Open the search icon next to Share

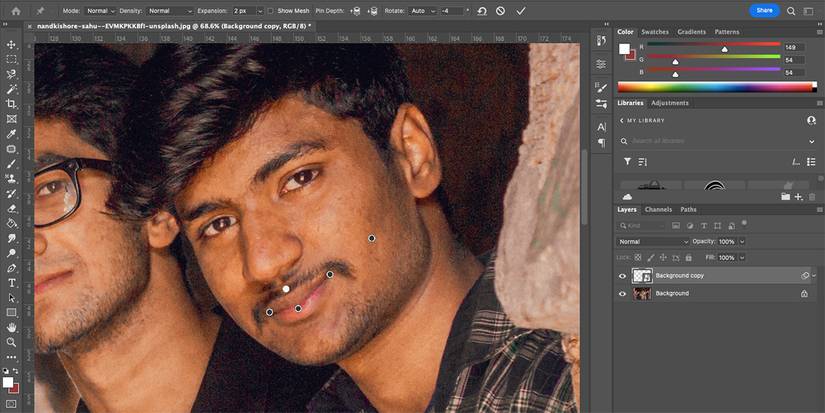click(x=791, y=10)
